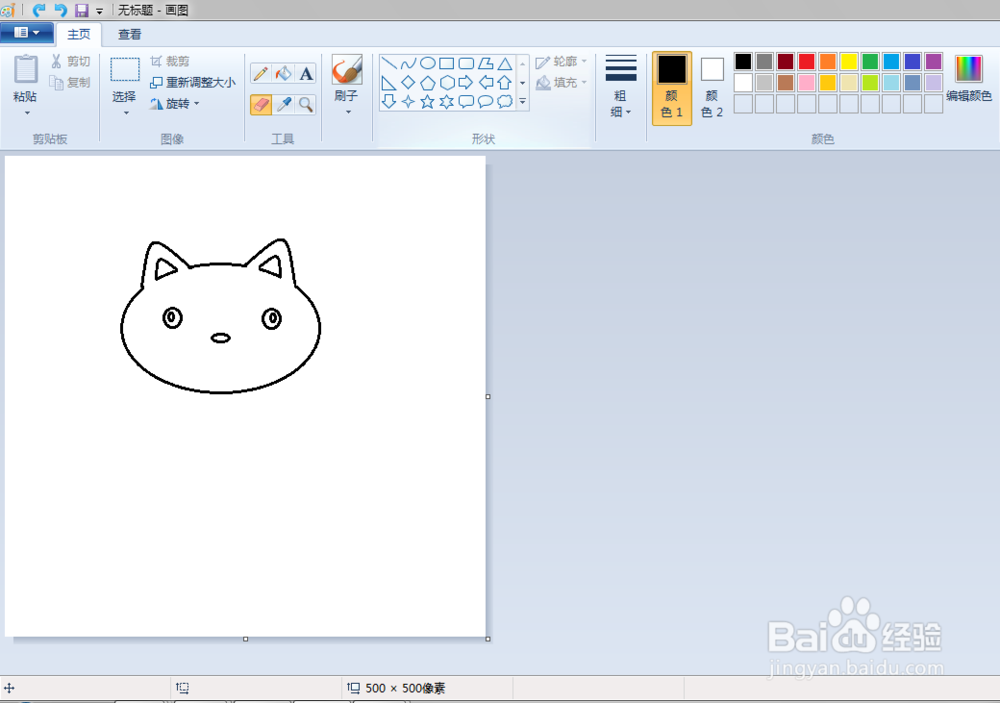
Task: Click the Copy (复制) button
Action: click(x=71, y=82)
